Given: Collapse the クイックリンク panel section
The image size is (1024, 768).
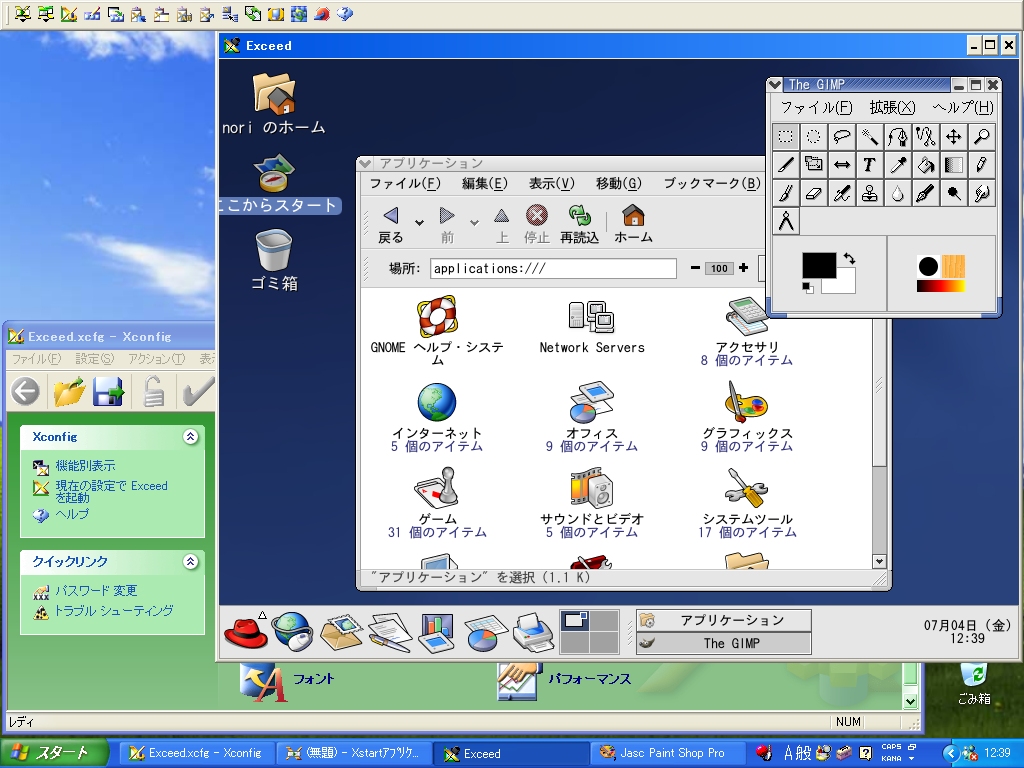Looking at the screenshot, I should (x=190, y=562).
